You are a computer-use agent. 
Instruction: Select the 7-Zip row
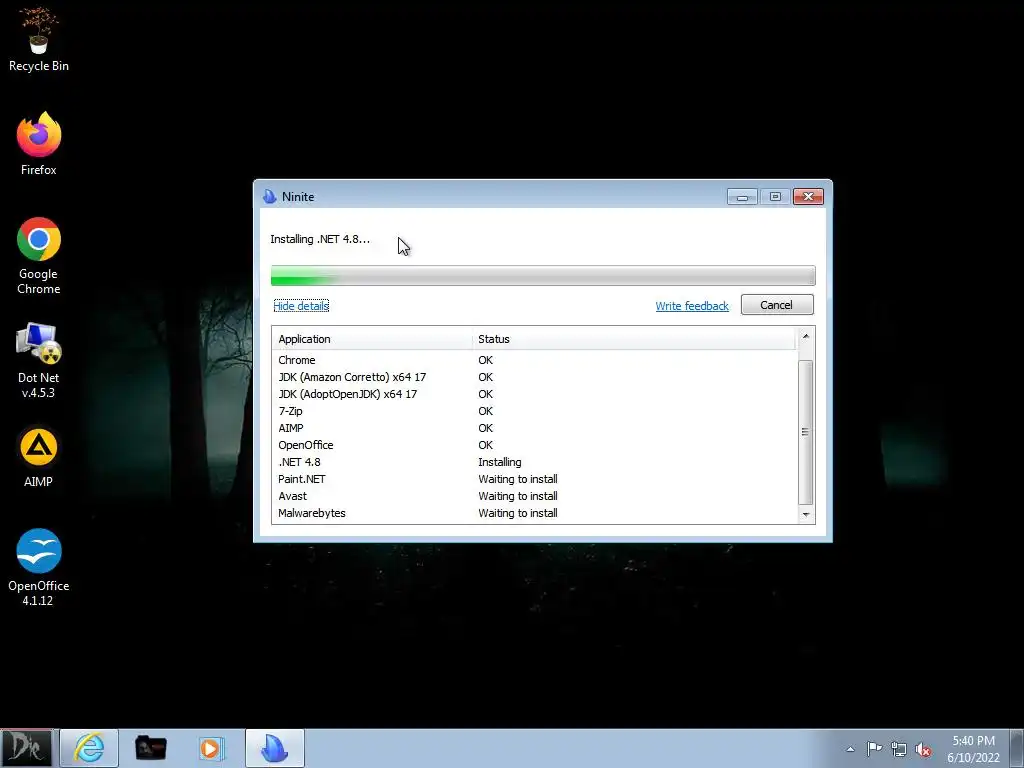click(535, 411)
